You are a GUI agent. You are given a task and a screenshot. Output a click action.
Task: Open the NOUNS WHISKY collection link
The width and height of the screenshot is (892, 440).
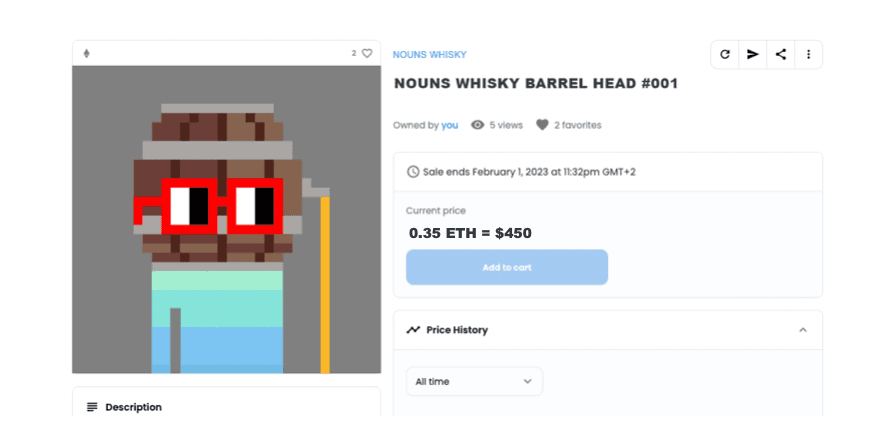tap(430, 55)
